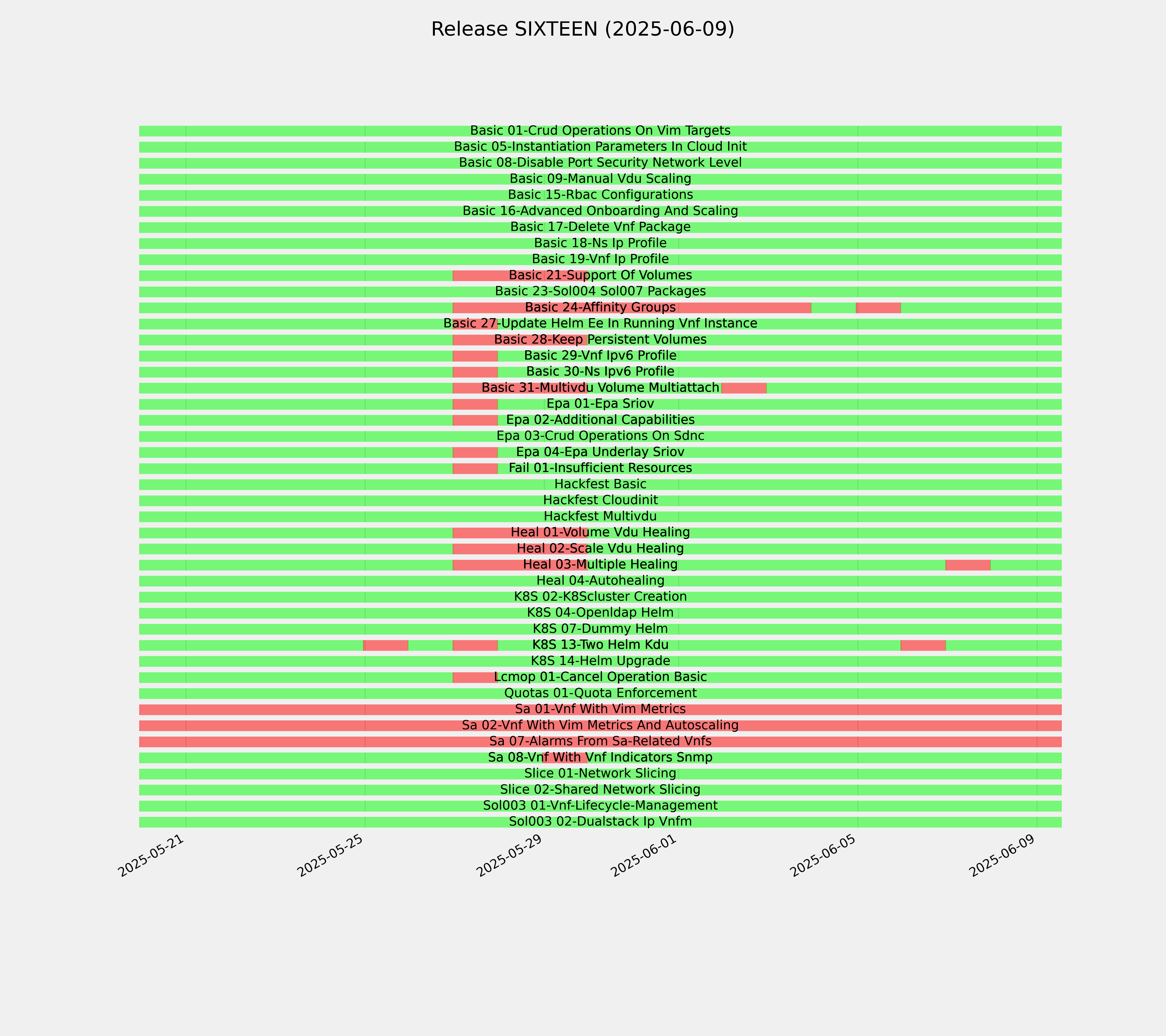This screenshot has height=1036, width=1166.
Task: Click the Sa 08-Vnf With Vnf Indicators Snmp bar
Action: 600,758
